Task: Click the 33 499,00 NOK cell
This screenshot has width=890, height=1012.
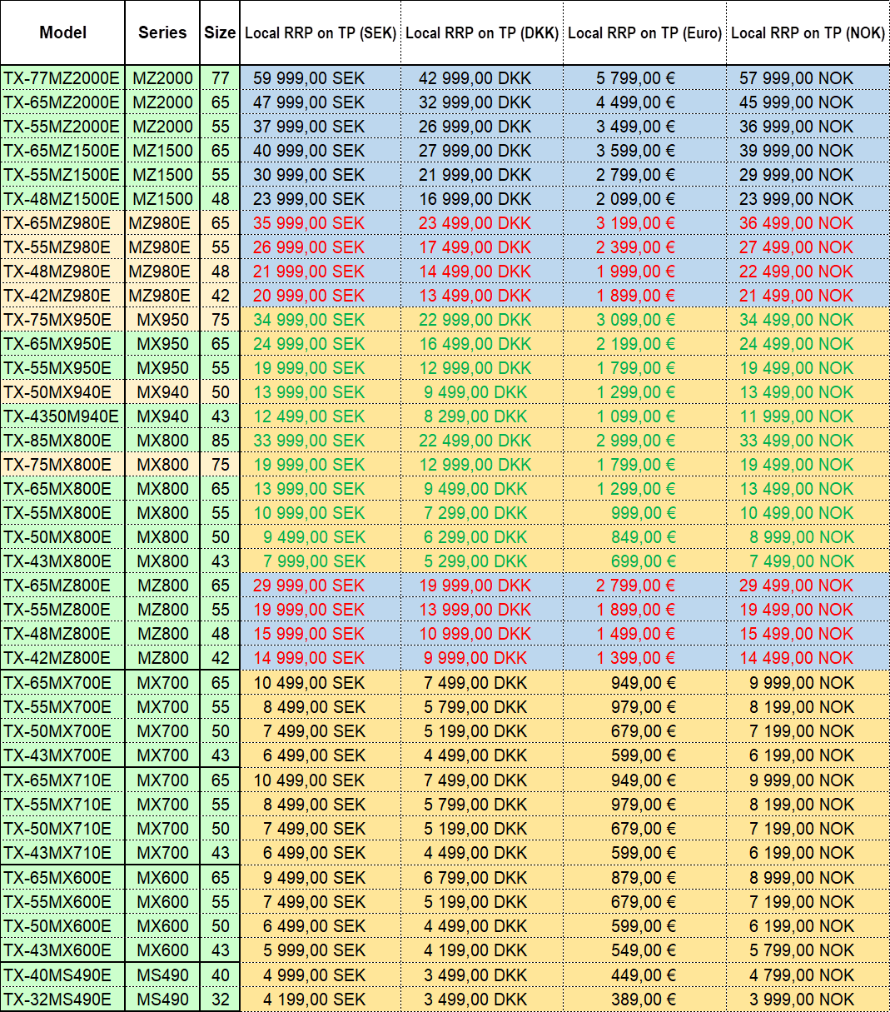Action: click(807, 441)
